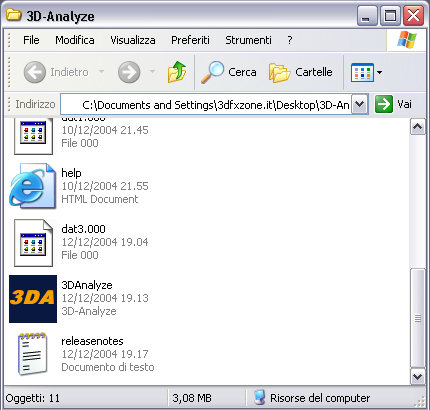430x410 pixels.
Task: Maximize the 3D-Analyze window
Action: pyautogui.click(x=390, y=16)
